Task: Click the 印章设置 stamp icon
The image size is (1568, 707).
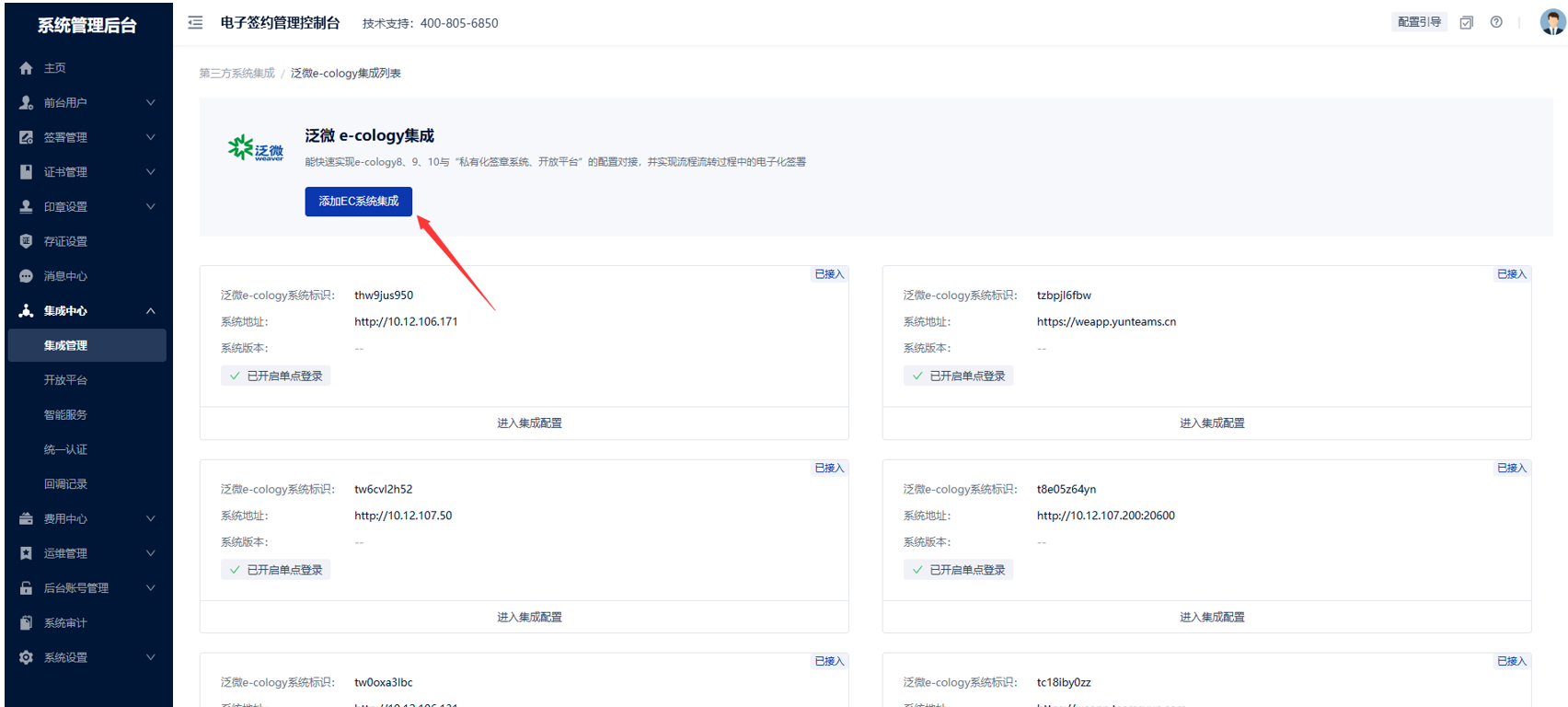Action: pyautogui.click(x=26, y=207)
